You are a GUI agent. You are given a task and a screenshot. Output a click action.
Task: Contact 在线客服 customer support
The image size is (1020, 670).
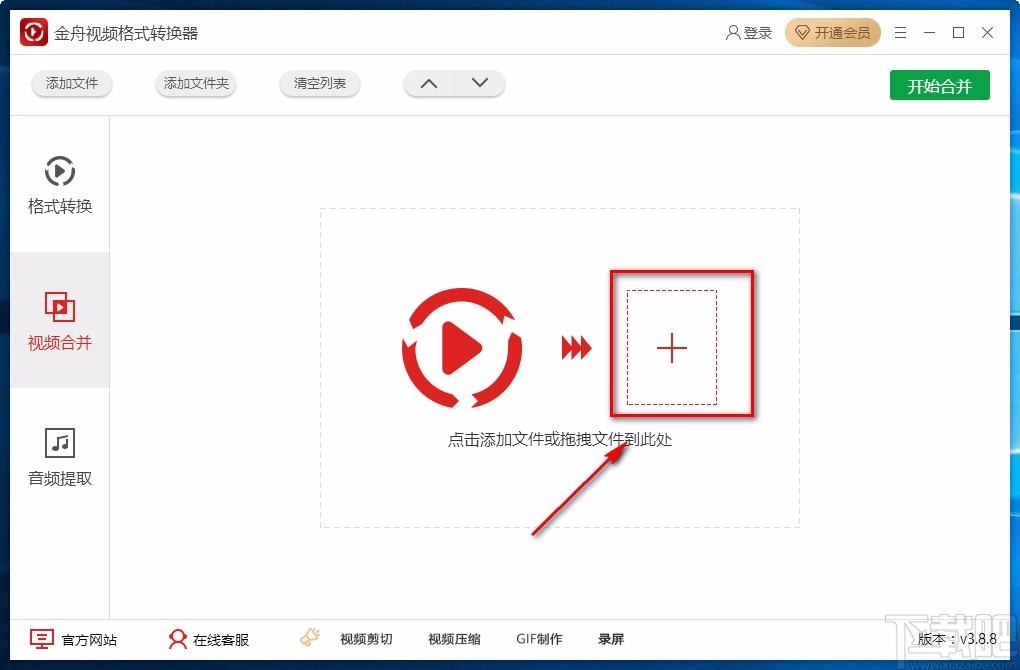(178, 638)
